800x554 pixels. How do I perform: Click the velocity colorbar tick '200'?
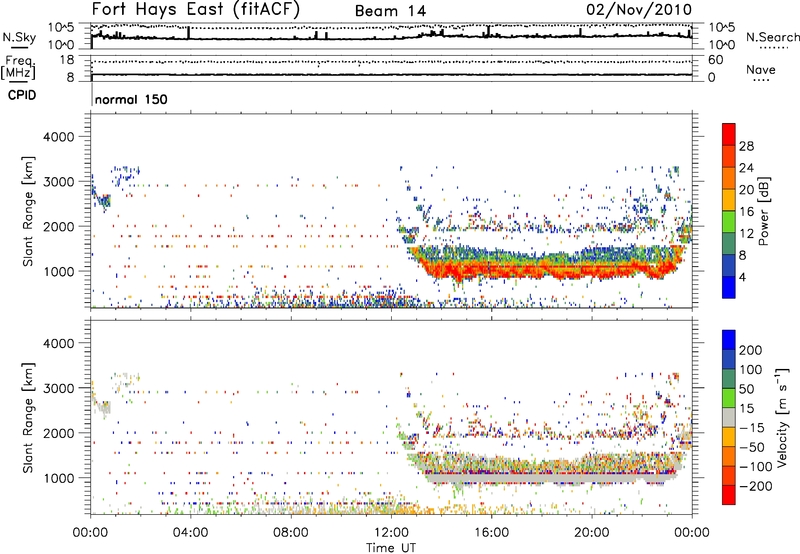[751, 350]
